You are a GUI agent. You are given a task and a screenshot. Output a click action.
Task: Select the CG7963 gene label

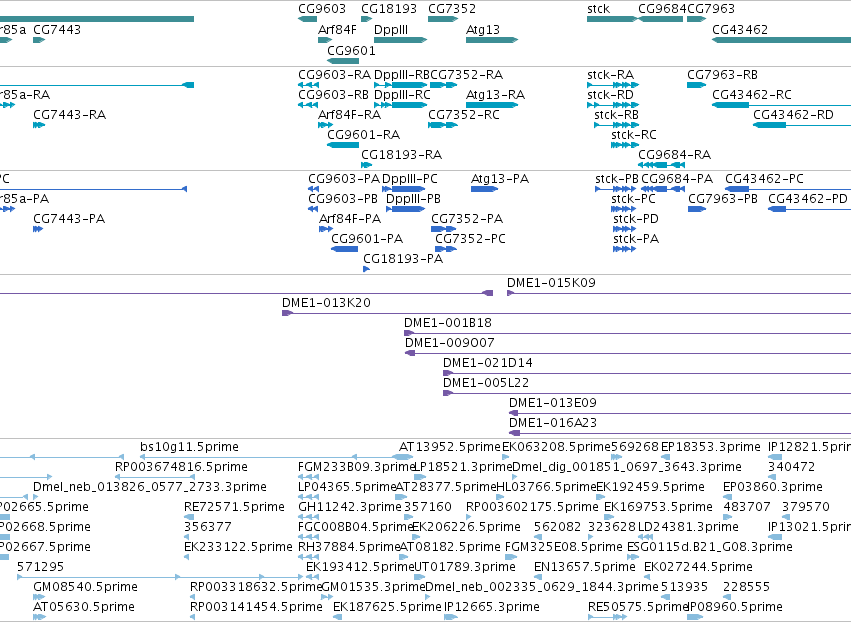pyautogui.click(x=710, y=9)
